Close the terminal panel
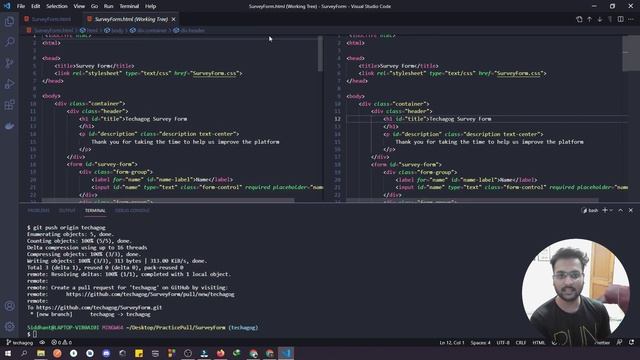640x360 pixels. (x=631, y=210)
